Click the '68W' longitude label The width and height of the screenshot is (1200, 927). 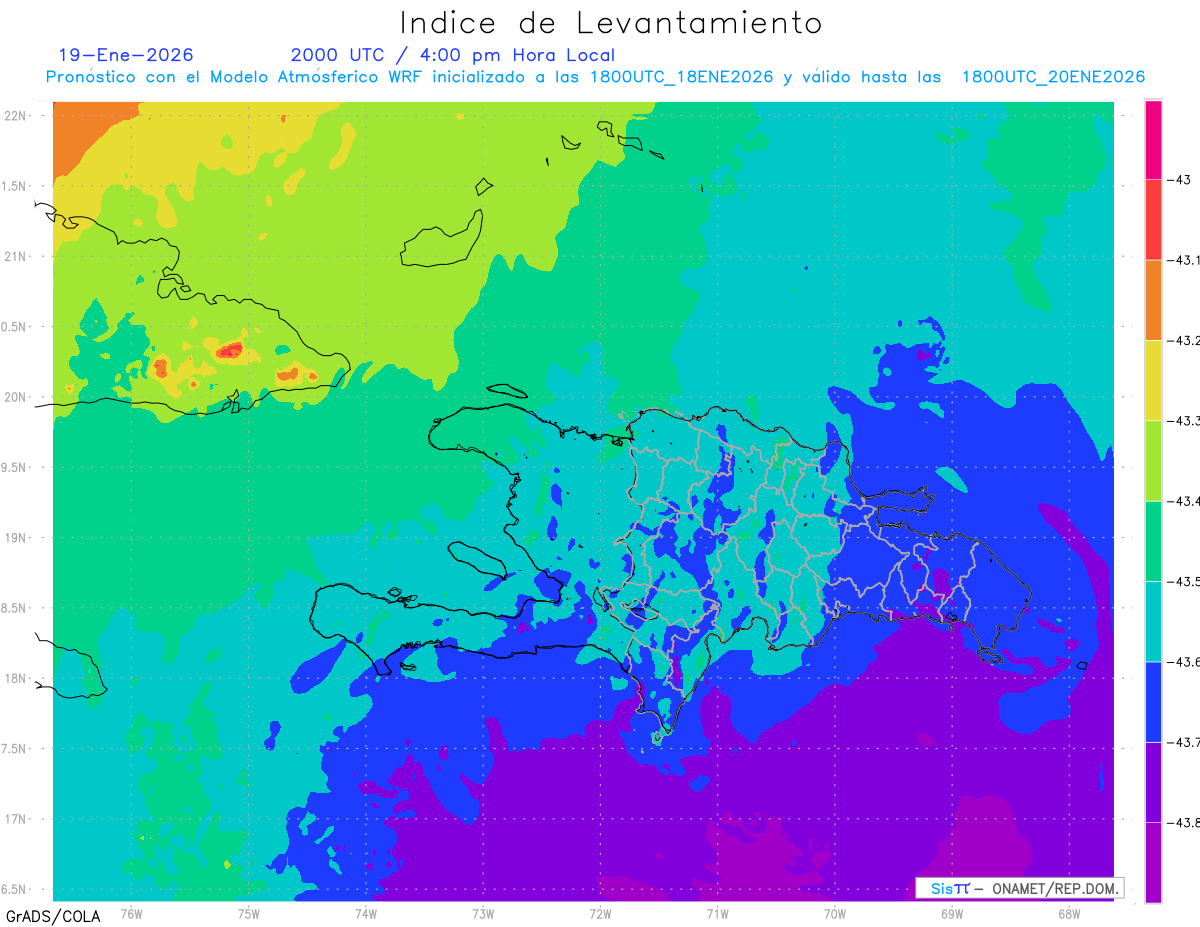coord(1069,913)
